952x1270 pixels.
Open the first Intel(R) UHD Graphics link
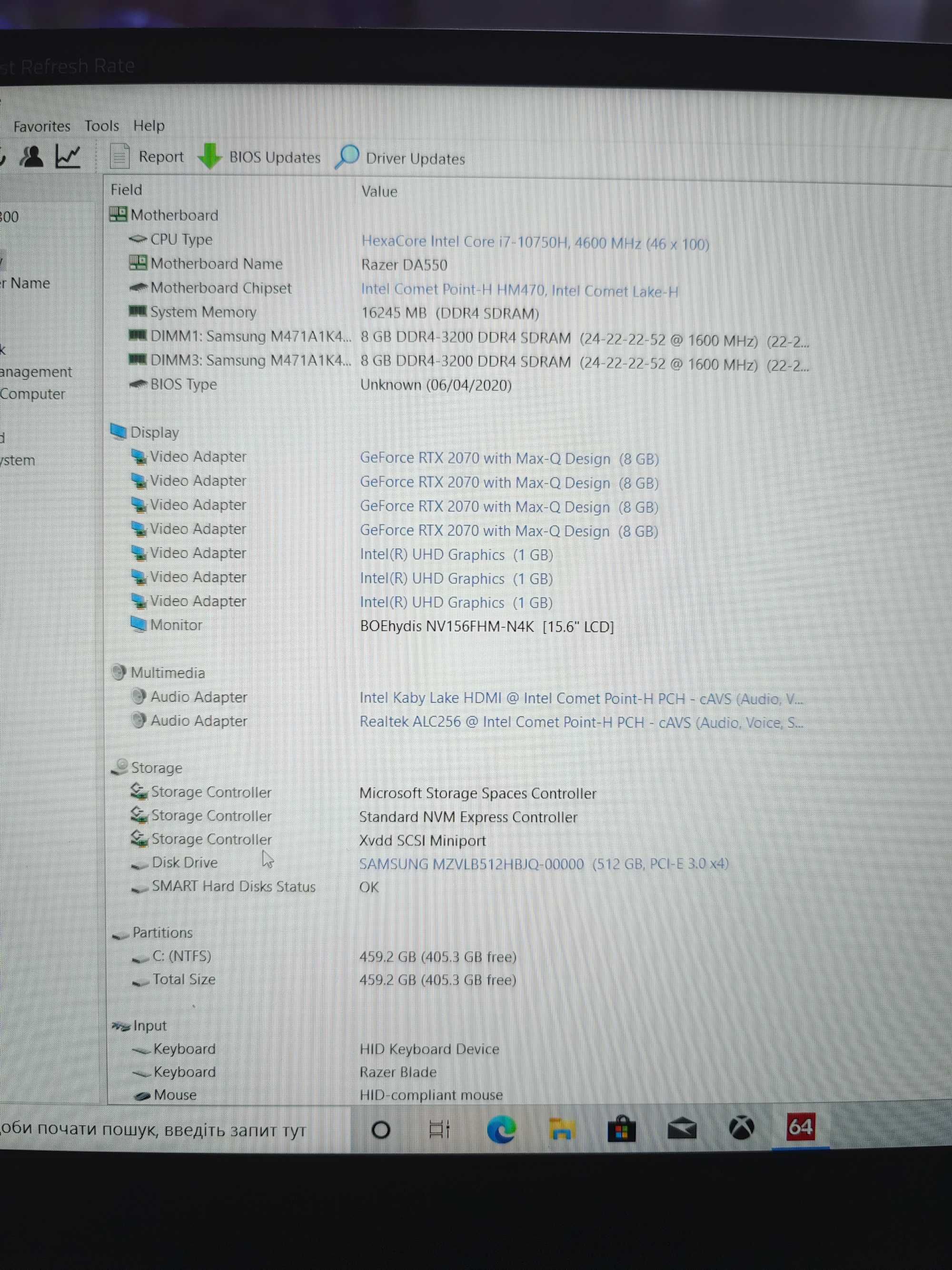(x=456, y=555)
